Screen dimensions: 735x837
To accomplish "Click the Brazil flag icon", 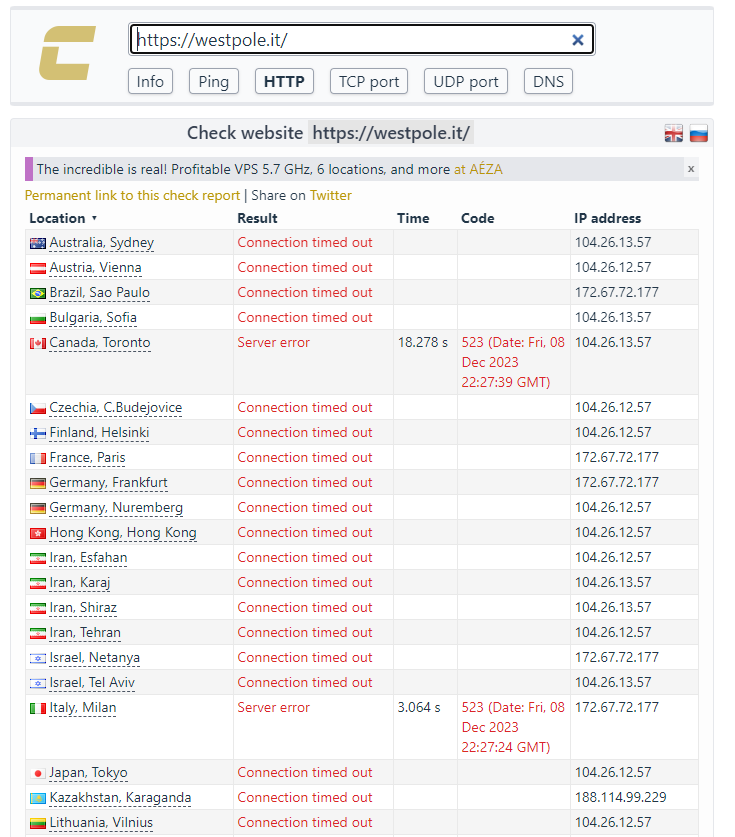I will click(x=38, y=293).
